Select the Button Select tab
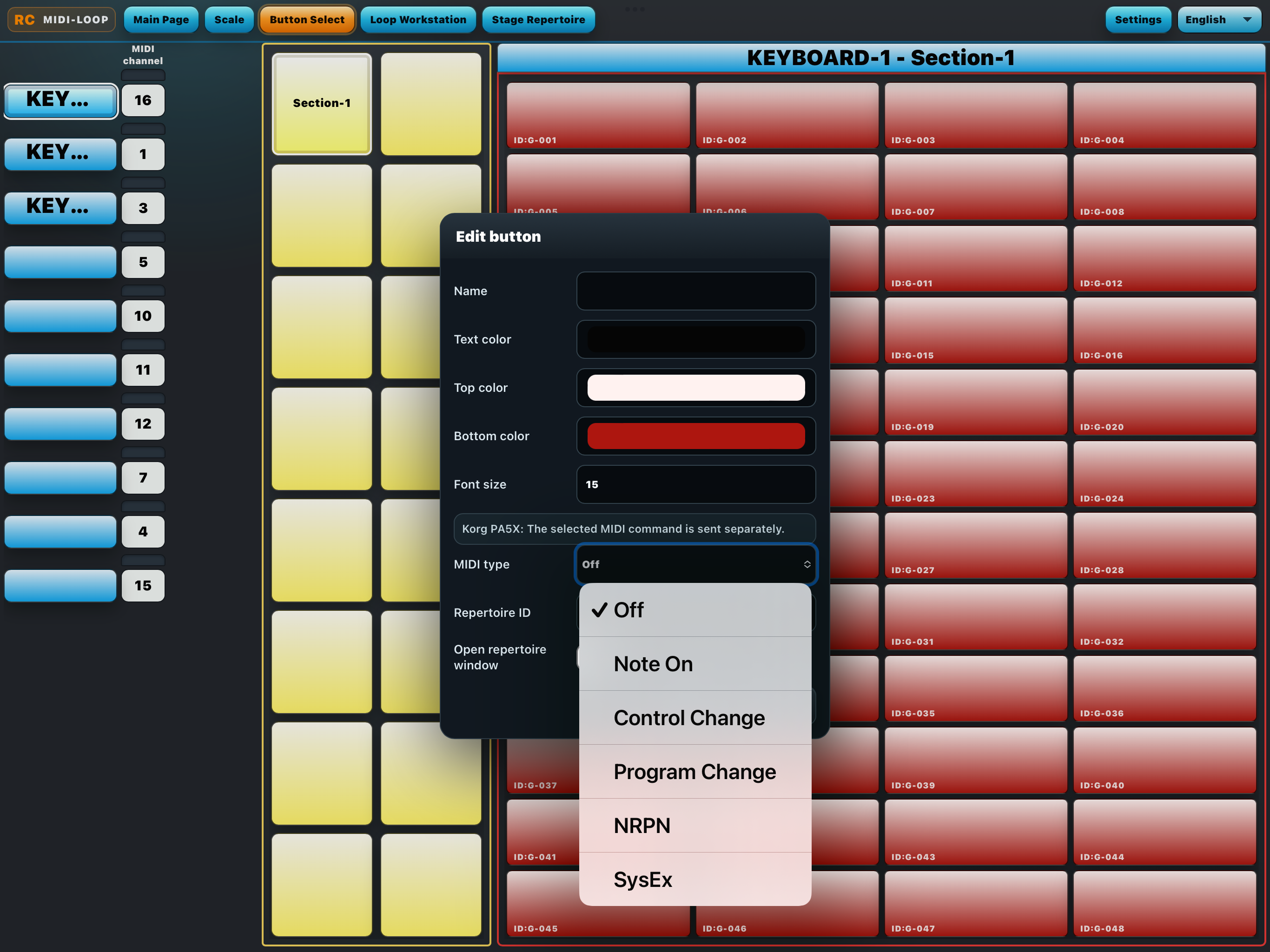This screenshot has height=952, width=1270. (x=307, y=20)
